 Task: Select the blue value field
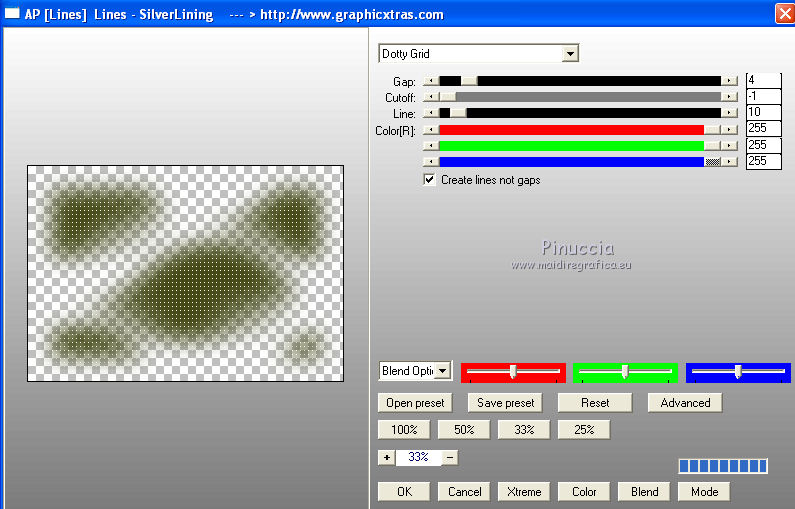point(764,161)
